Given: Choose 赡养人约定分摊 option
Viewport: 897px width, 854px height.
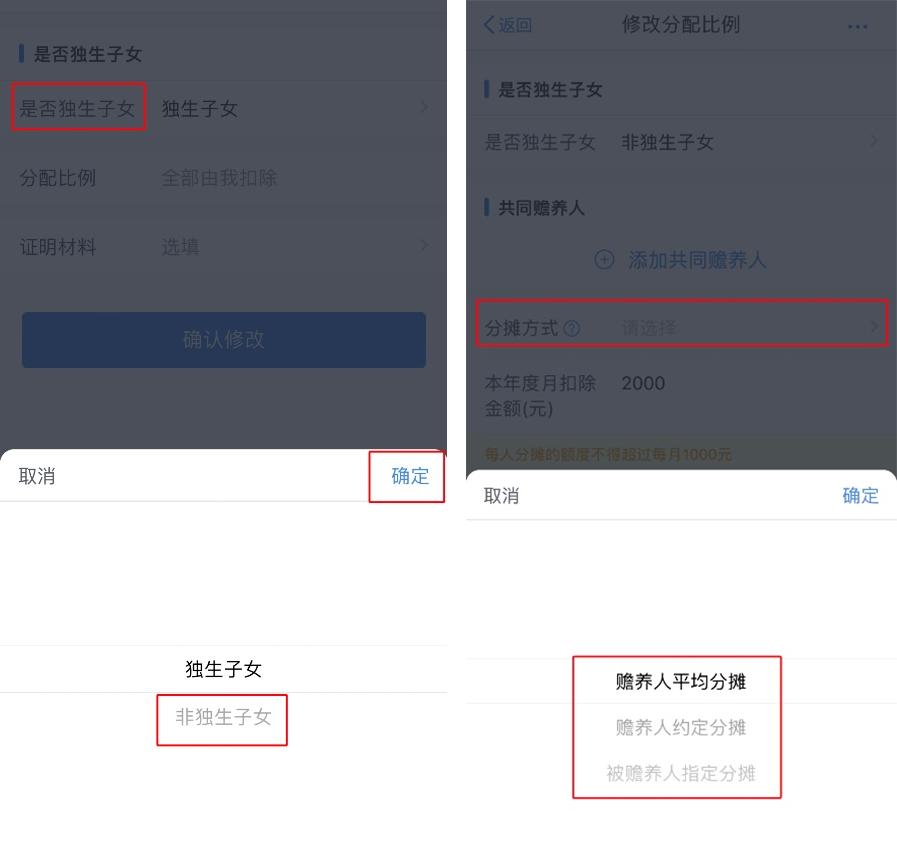Looking at the screenshot, I should point(680,728).
